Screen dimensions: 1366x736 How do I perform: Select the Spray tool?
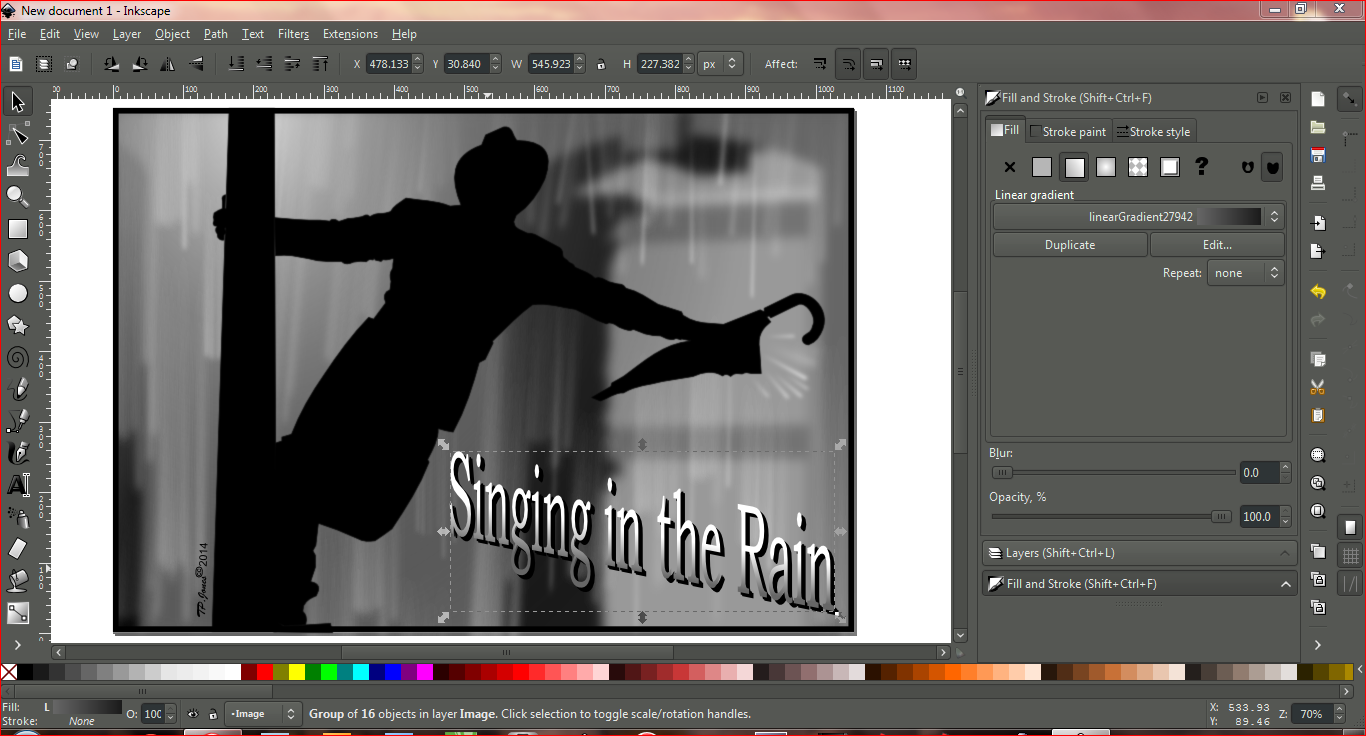[x=18, y=517]
